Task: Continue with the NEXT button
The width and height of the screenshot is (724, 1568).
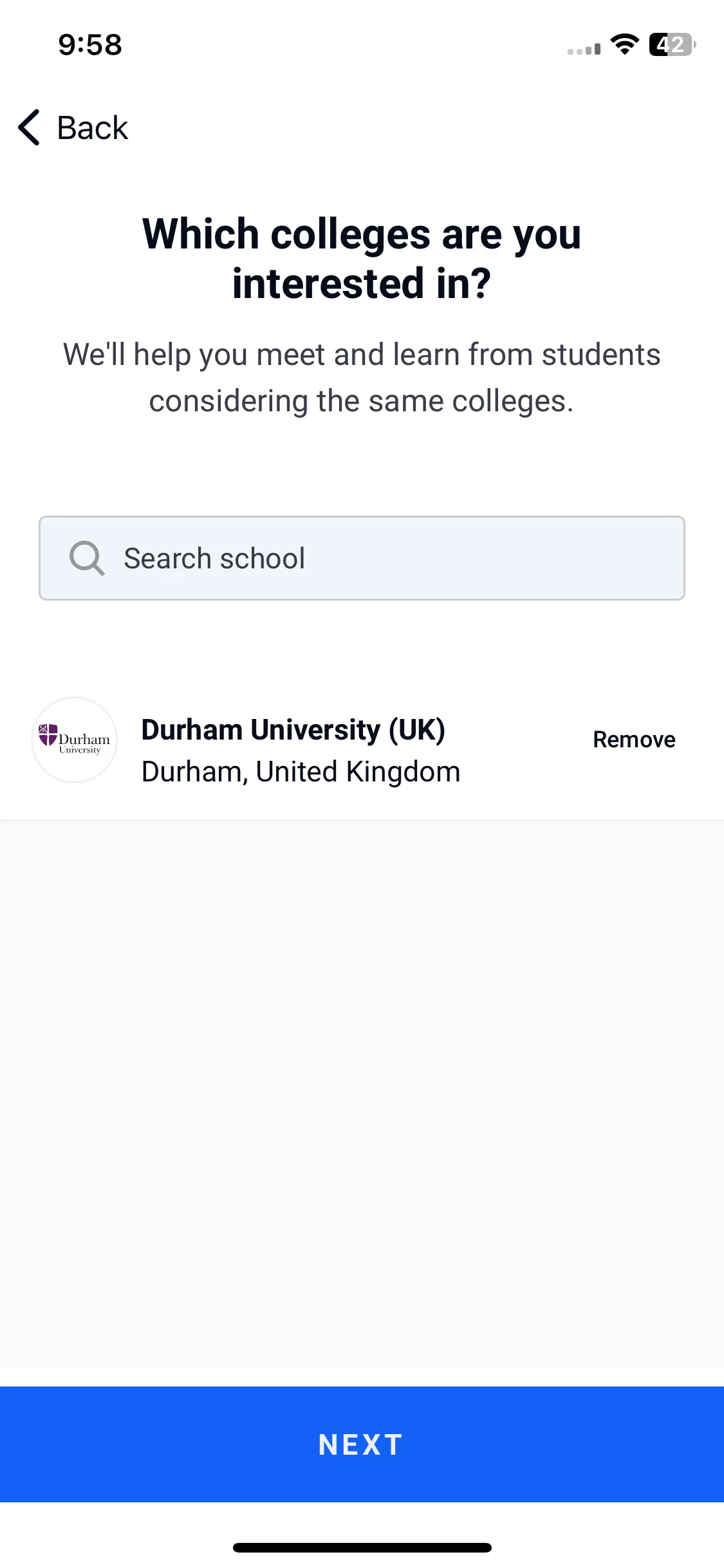Action: tap(362, 1444)
